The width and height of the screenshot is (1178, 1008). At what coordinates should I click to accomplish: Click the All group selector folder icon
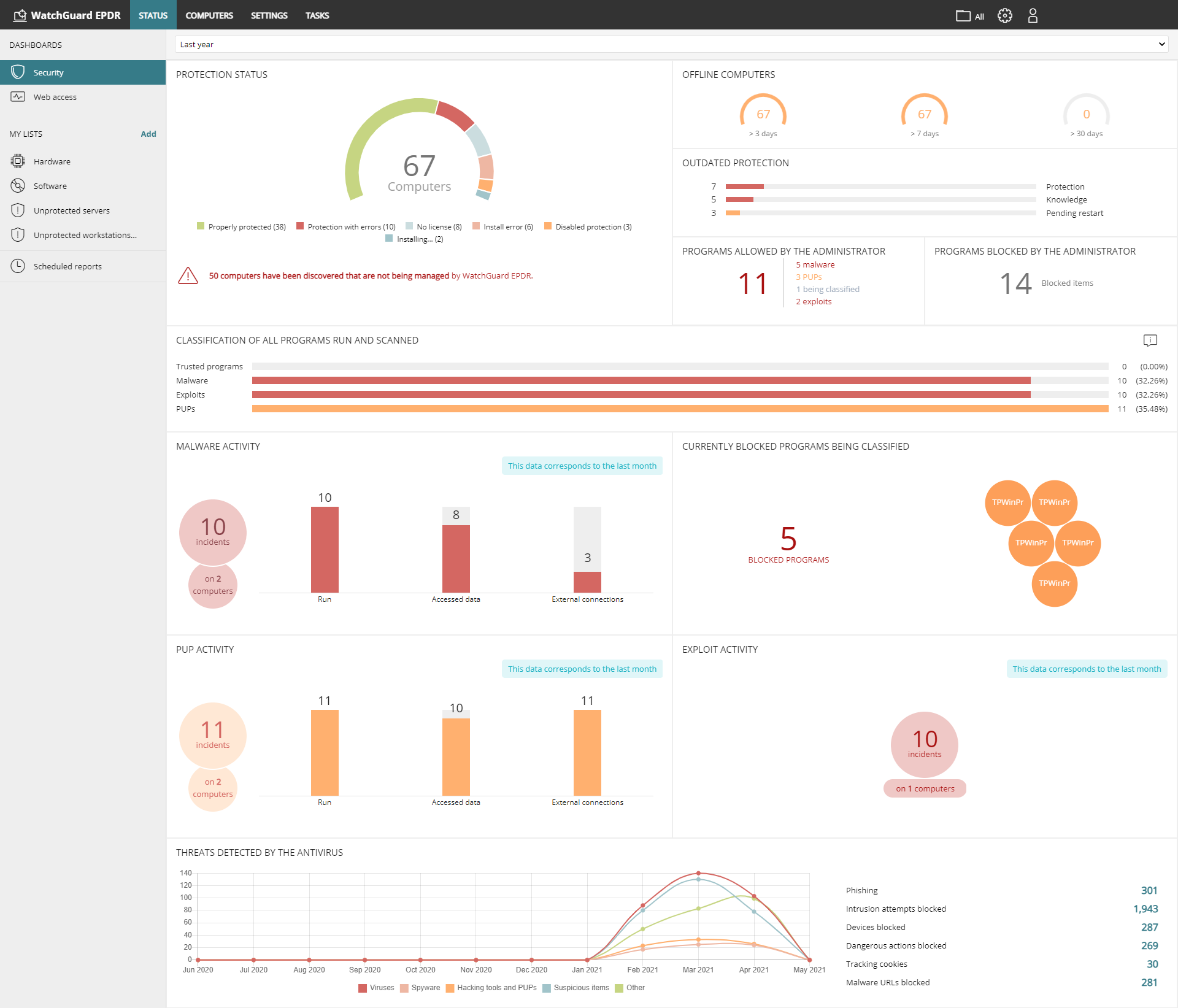click(x=963, y=15)
